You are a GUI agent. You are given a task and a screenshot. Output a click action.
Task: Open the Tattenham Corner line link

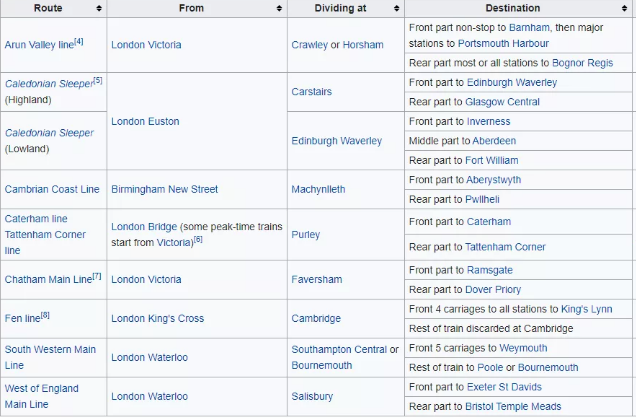(45, 242)
